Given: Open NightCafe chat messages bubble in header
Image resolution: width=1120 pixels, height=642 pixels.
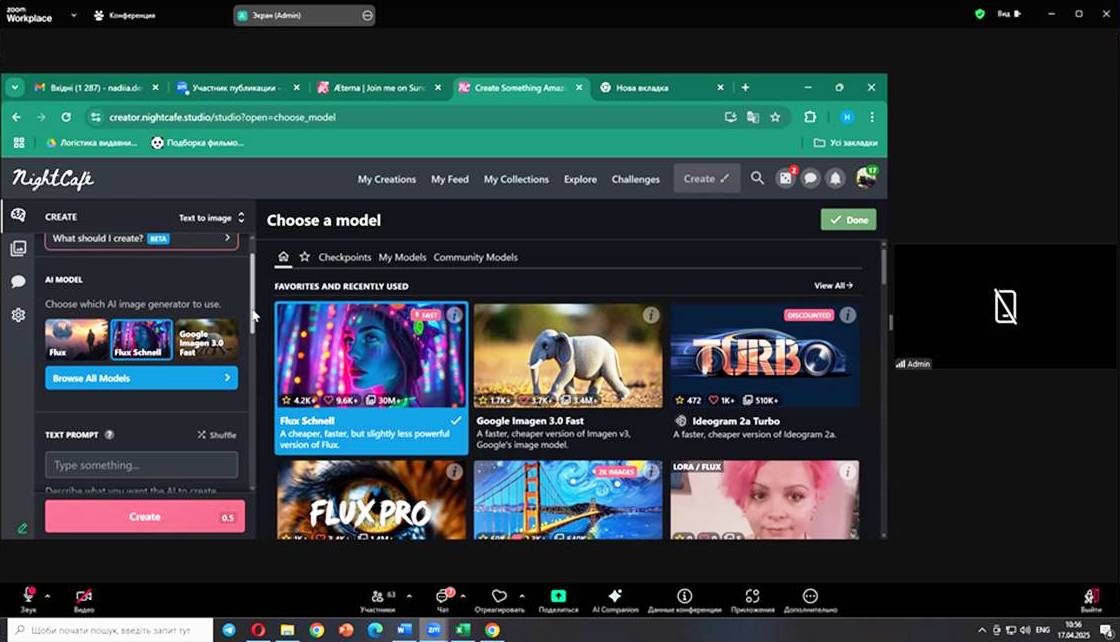Looking at the screenshot, I should tap(810, 178).
